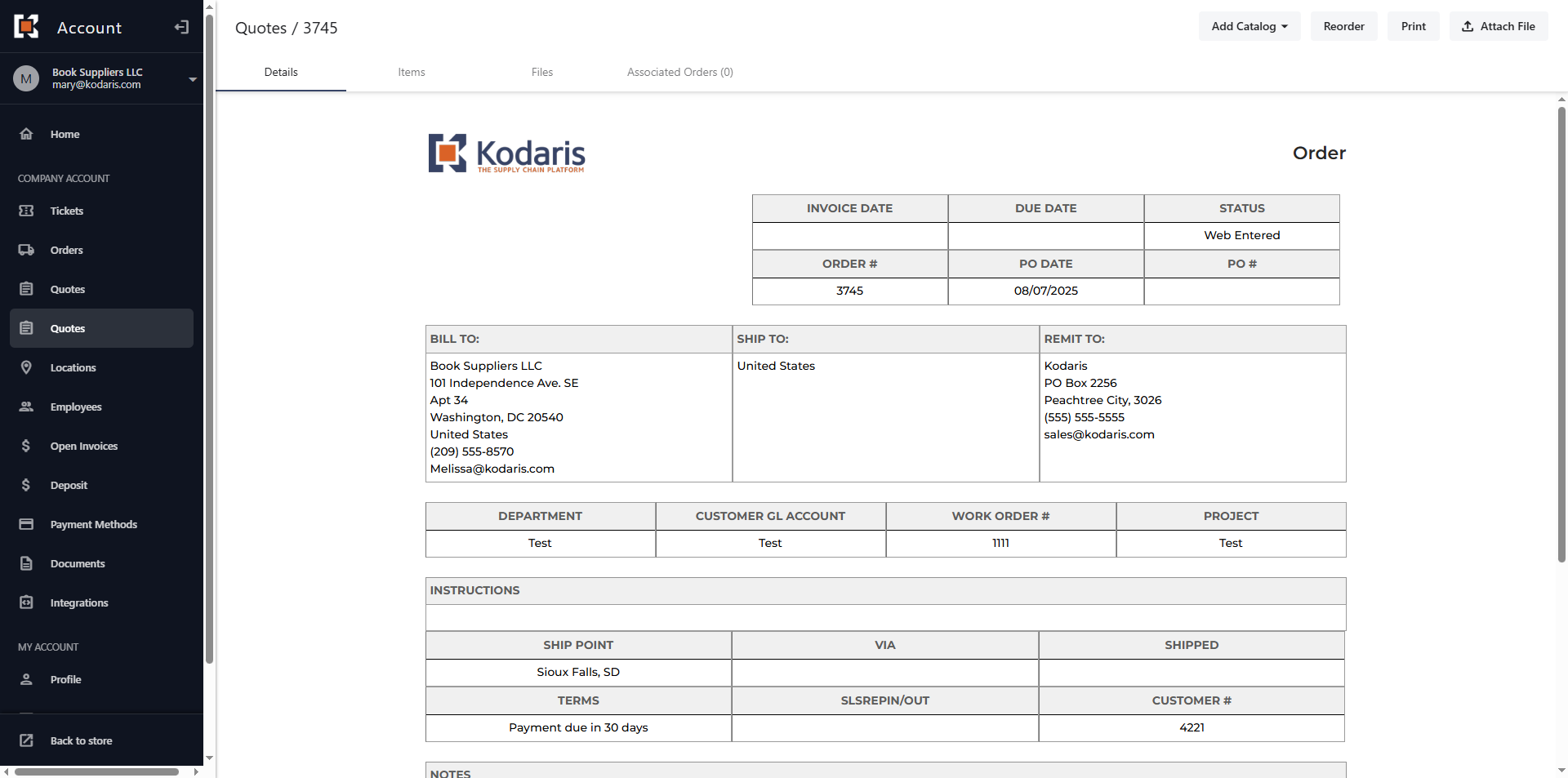Click the page scrollbar down arrow
1568x778 pixels.
1561,770
